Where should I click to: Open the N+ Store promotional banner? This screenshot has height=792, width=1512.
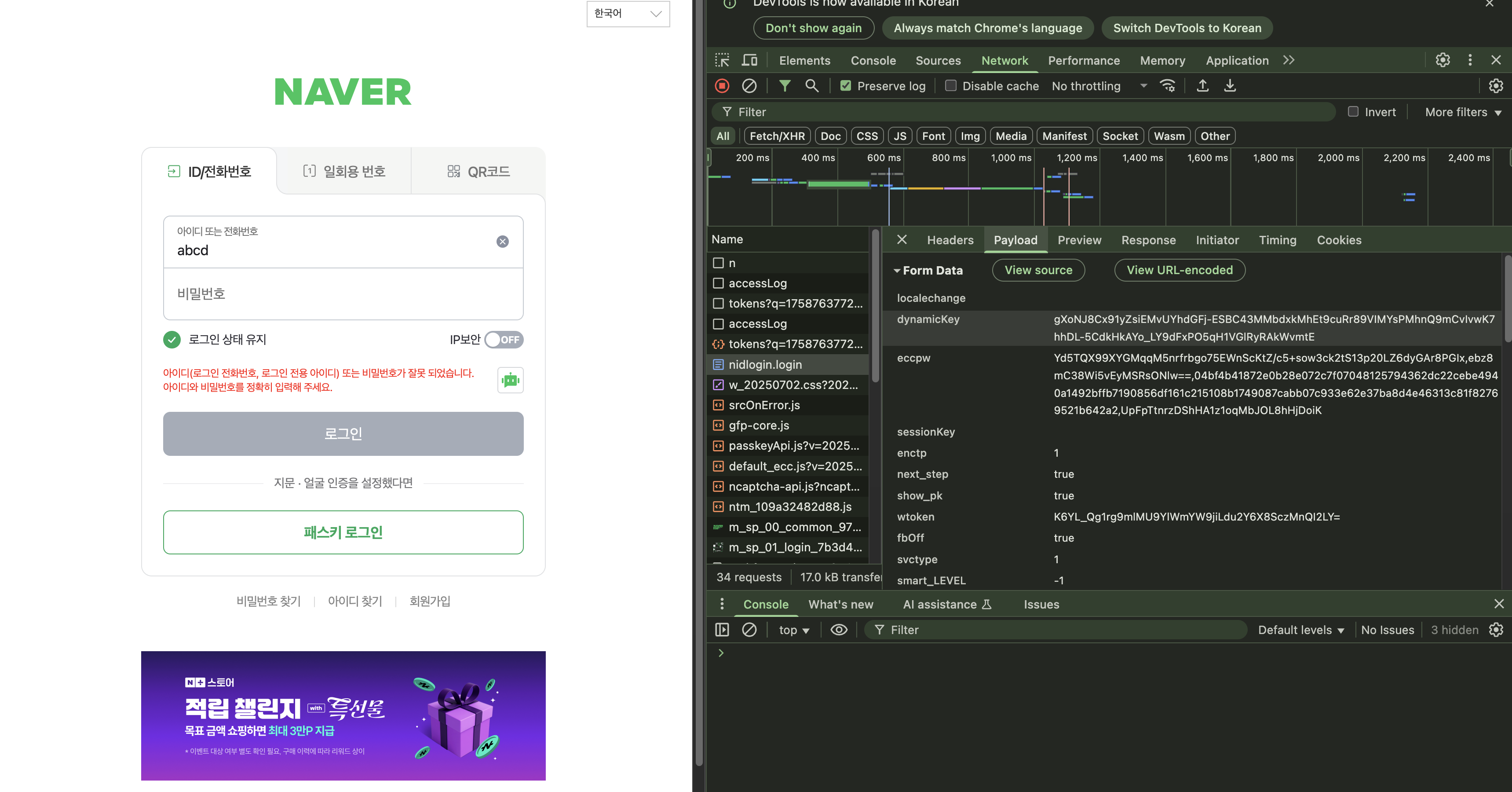coord(343,716)
